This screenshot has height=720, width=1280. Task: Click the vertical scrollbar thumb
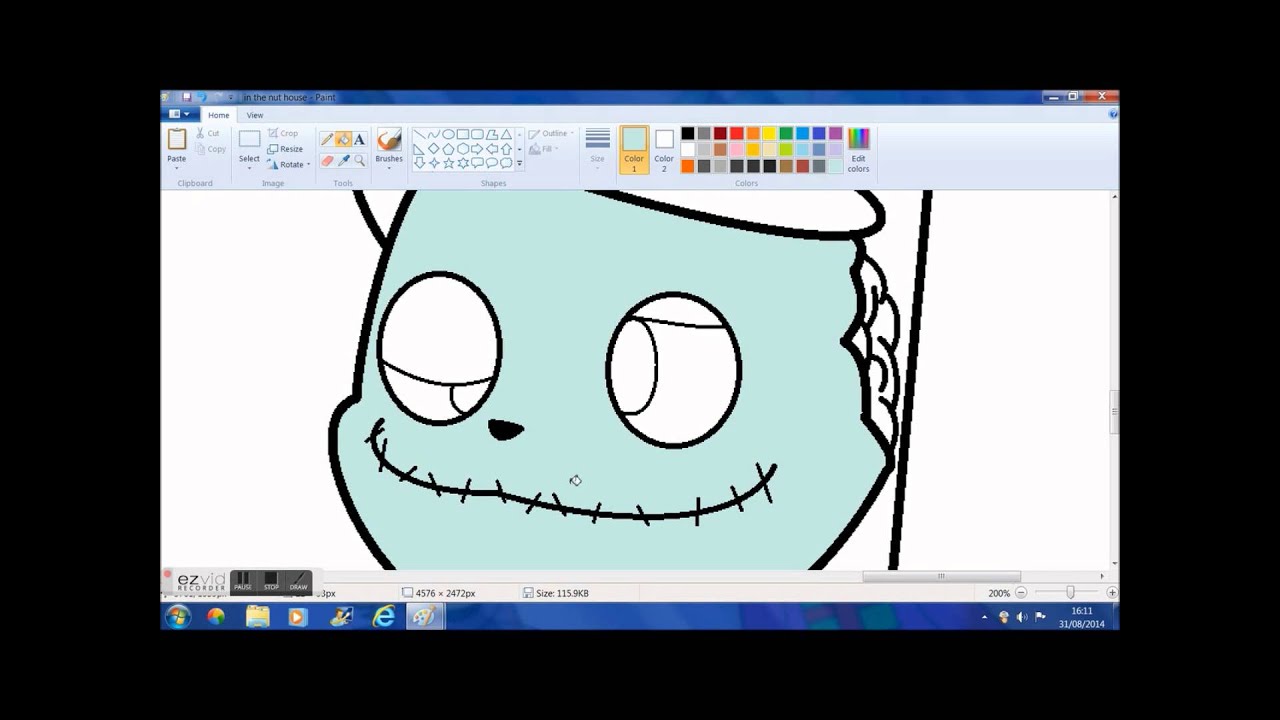[1114, 412]
